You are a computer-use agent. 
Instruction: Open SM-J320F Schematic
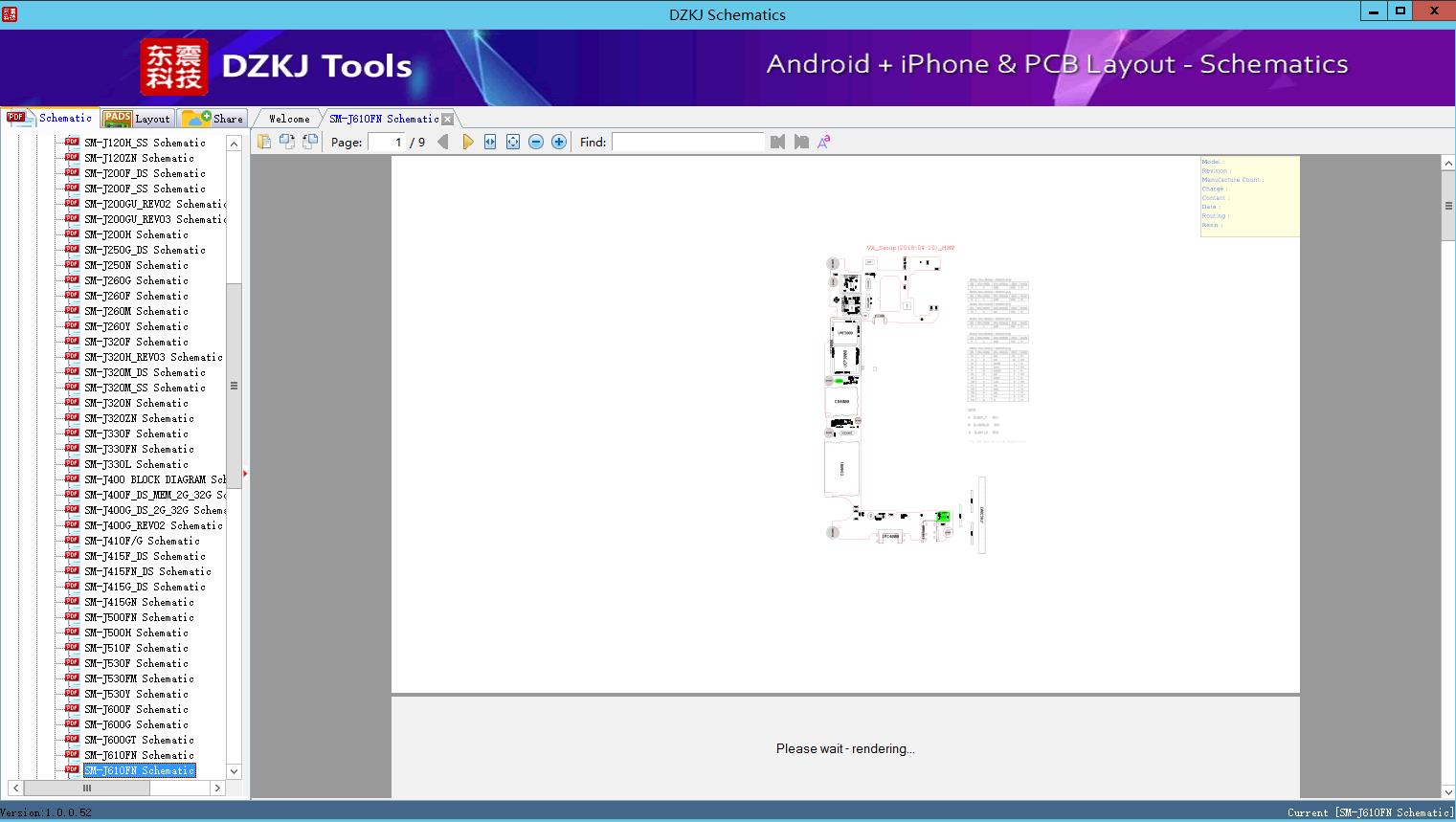pos(136,342)
